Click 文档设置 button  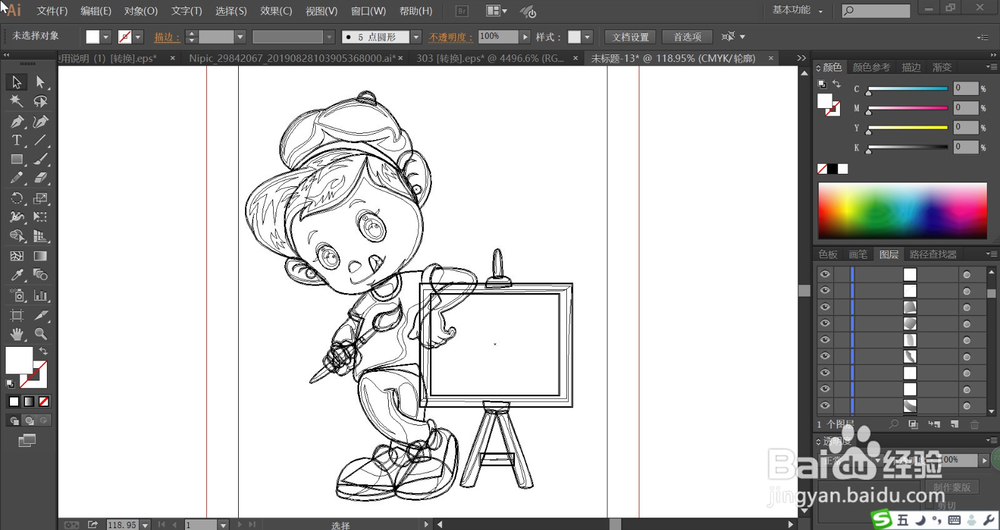click(631, 37)
